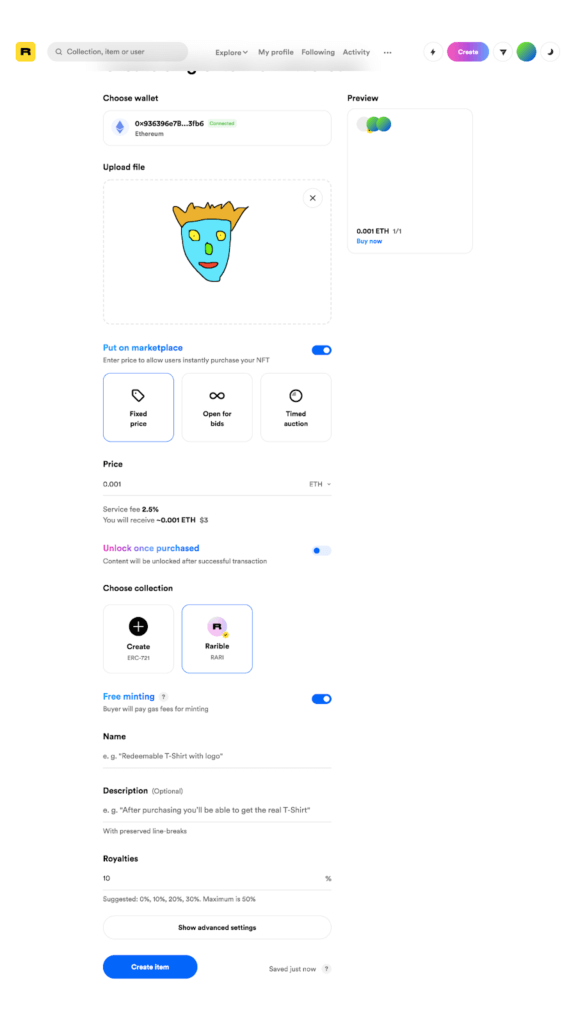Expand the Explore menu

click(231, 52)
